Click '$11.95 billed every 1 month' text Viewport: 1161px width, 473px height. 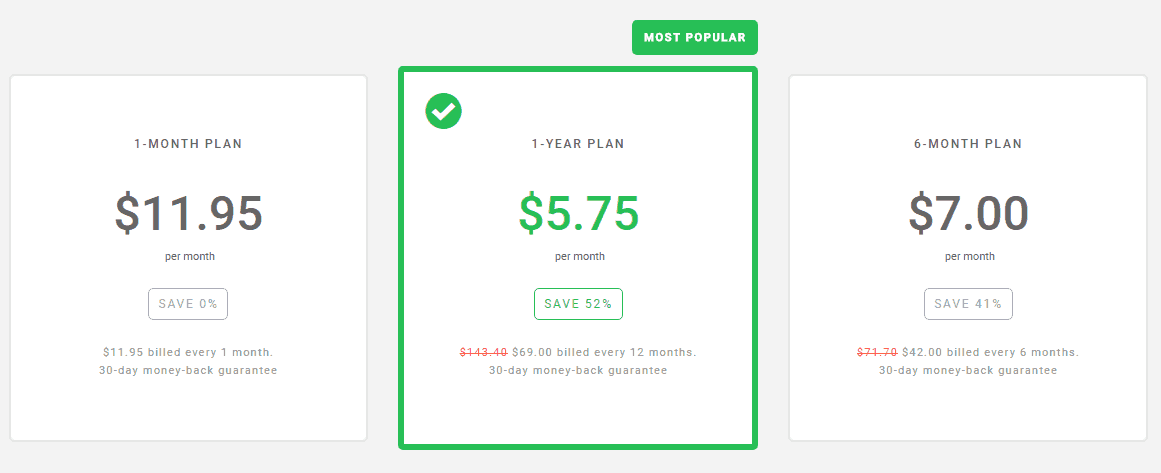[188, 352]
